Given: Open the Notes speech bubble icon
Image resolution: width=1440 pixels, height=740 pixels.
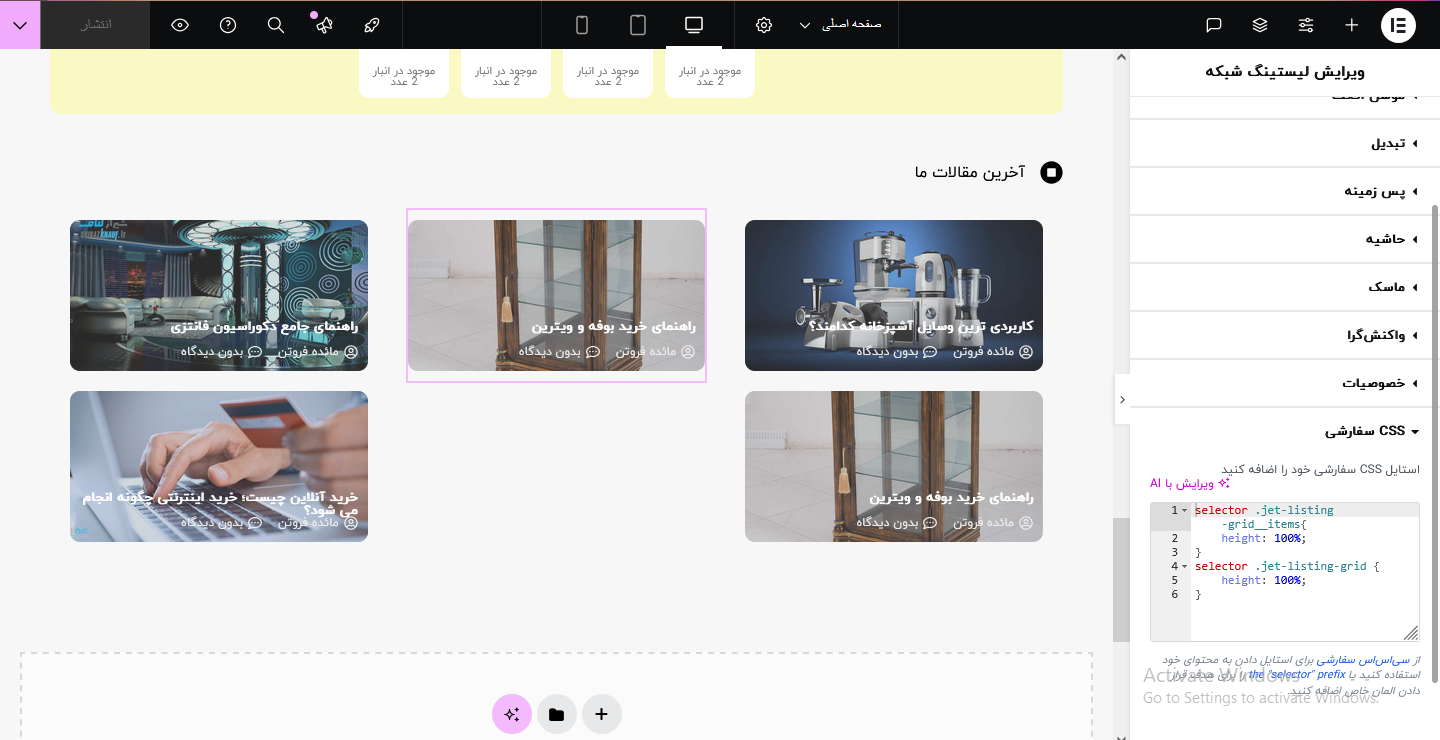Looking at the screenshot, I should 1214,25.
